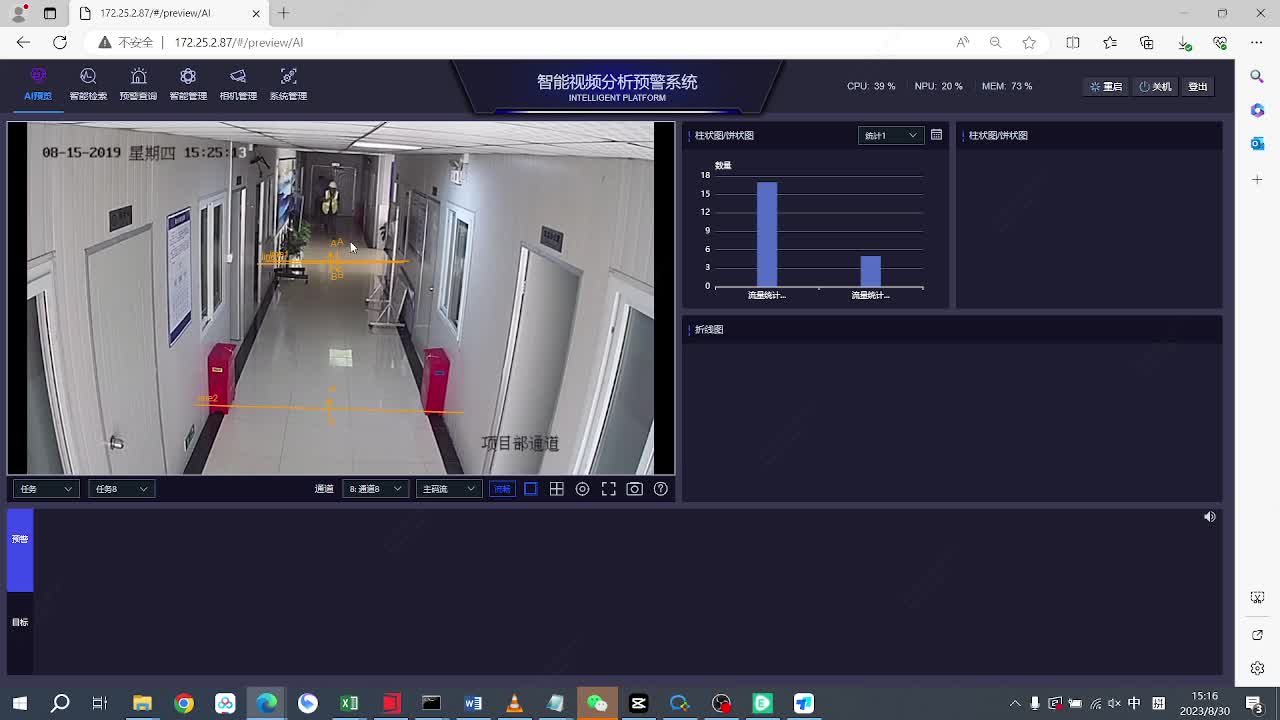Click the help question mark icon
Image resolution: width=1280 pixels, height=720 pixels.
click(660, 489)
